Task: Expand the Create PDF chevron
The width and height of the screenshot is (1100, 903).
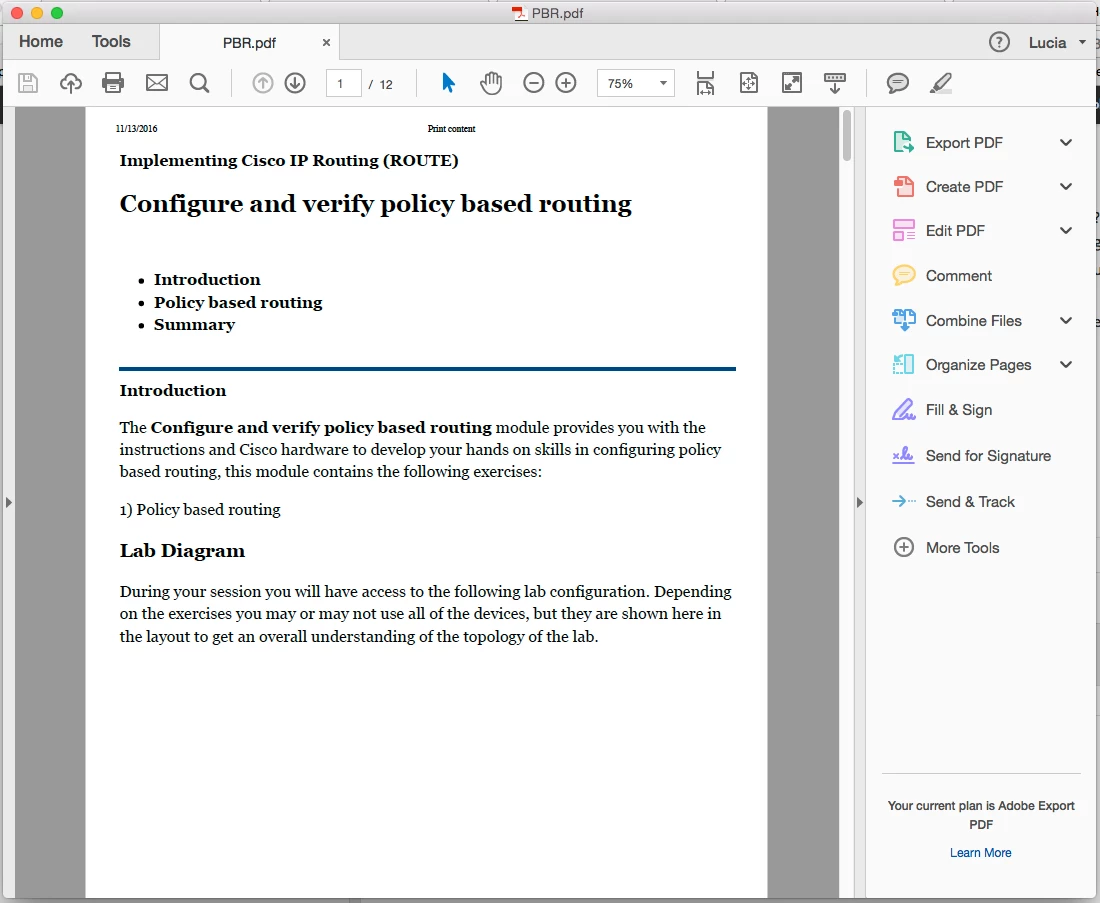Action: click(1066, 187)
